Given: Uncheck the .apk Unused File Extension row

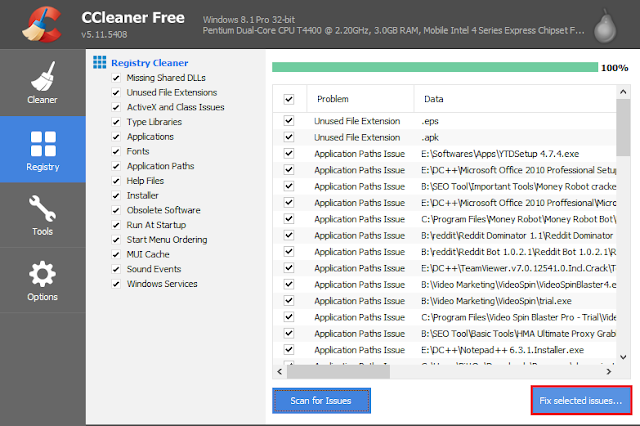Looking at the screenshot, I should click(x=289, y=137).
